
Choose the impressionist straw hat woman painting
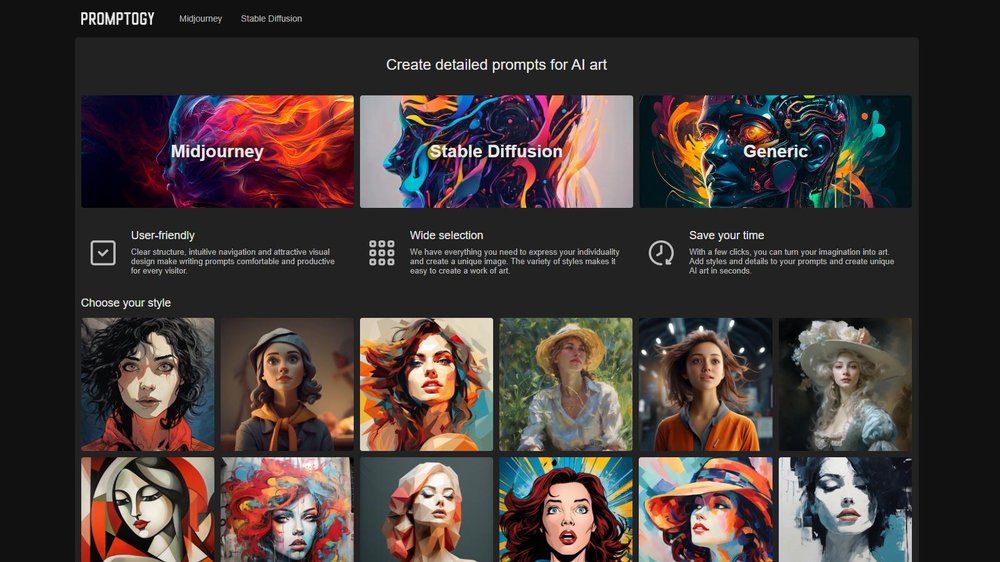[x=566, y=385]
